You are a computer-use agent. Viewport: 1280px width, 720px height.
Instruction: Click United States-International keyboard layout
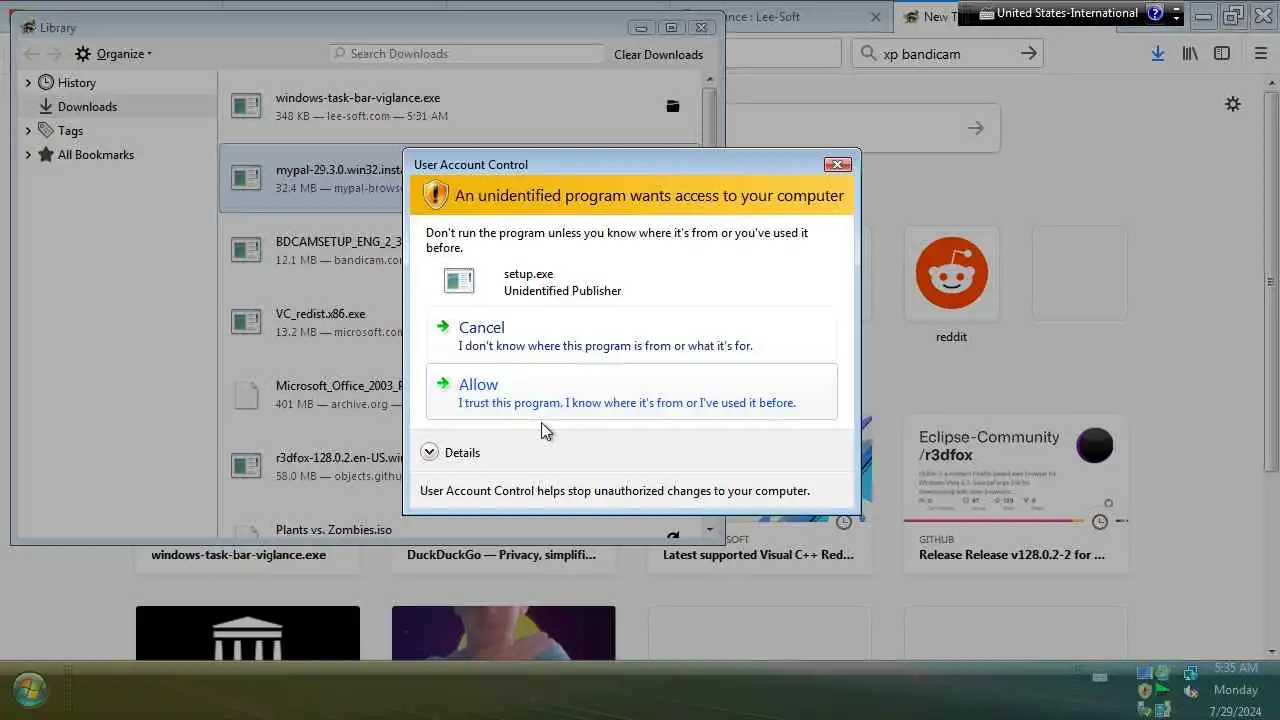(x=1058, y=13)
